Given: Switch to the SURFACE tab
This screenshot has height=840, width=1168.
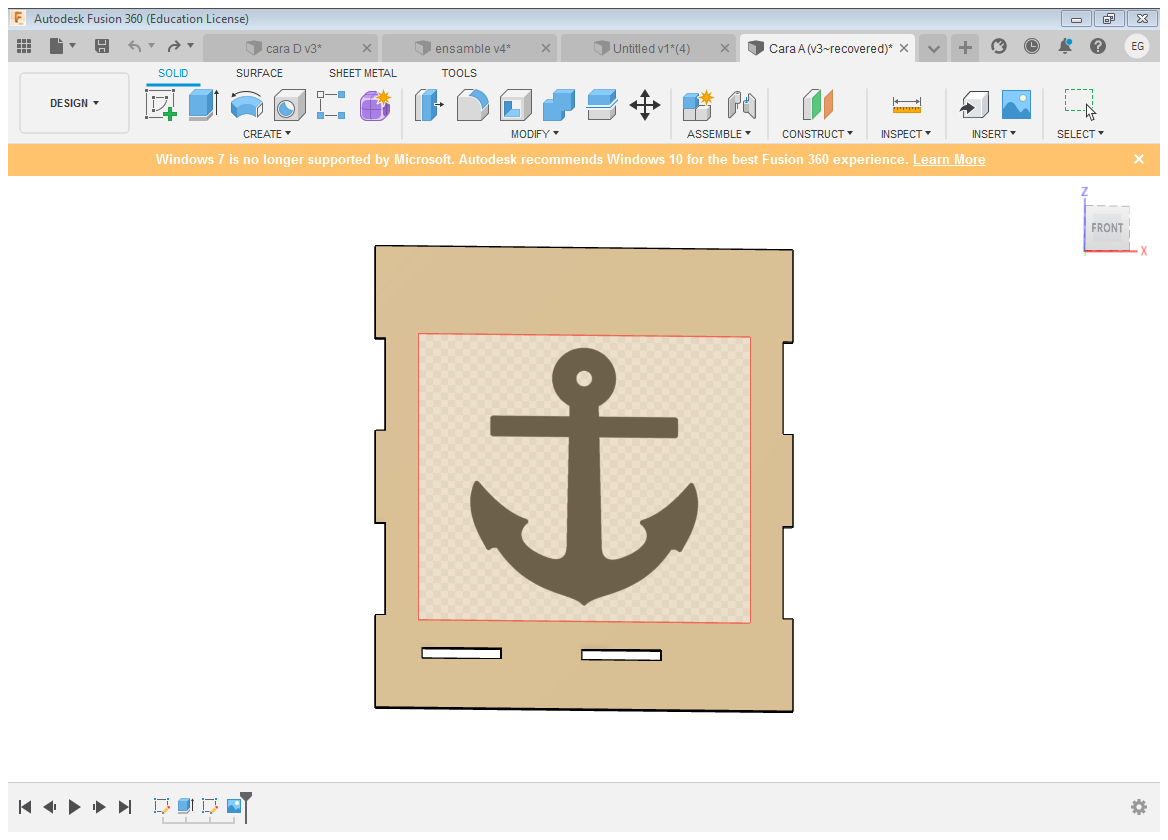Looking at the screenshot, I should [x=259, y=73].
